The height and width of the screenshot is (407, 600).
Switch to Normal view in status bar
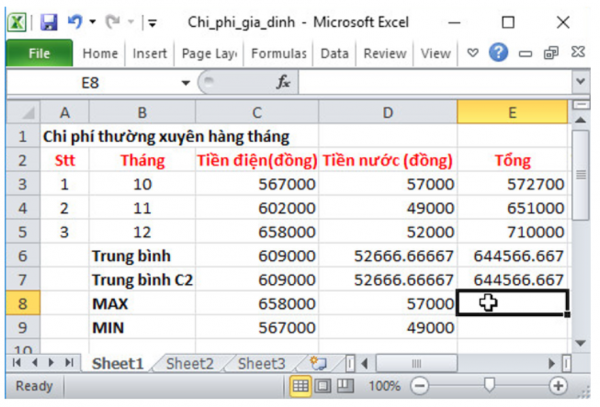coord(300,386)
